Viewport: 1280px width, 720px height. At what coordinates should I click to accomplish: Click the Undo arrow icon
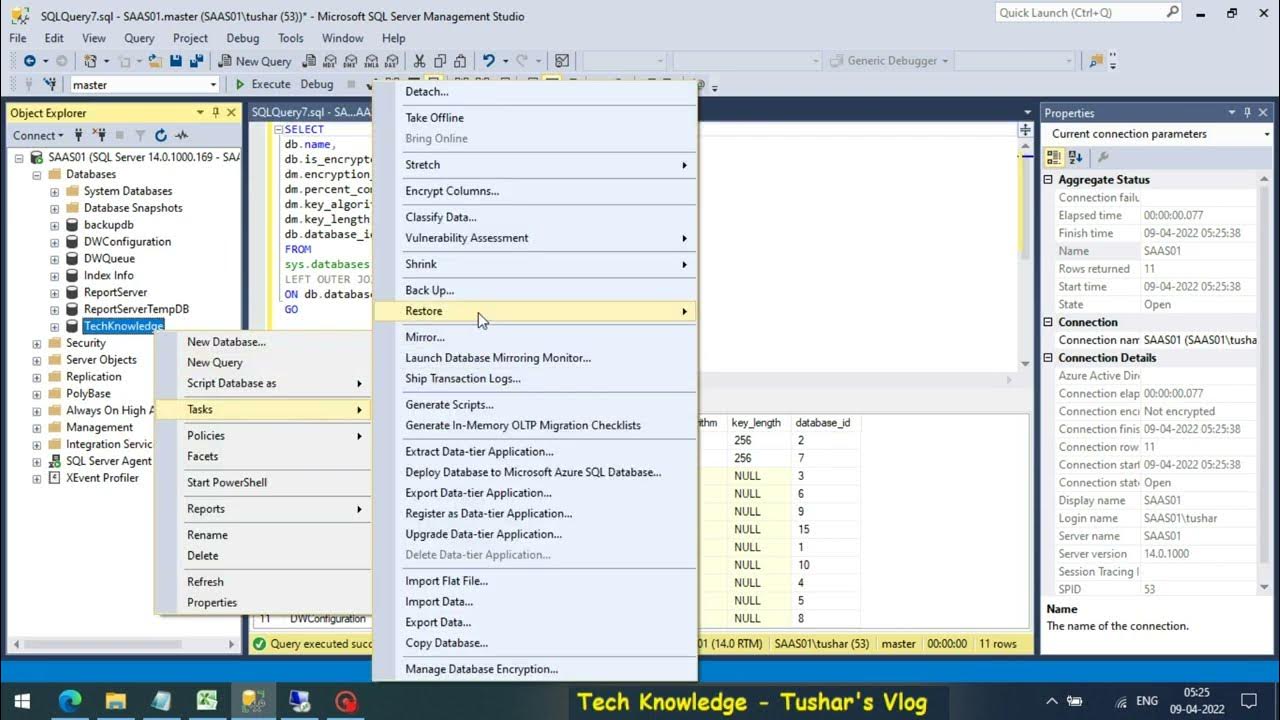pos(489,61)
